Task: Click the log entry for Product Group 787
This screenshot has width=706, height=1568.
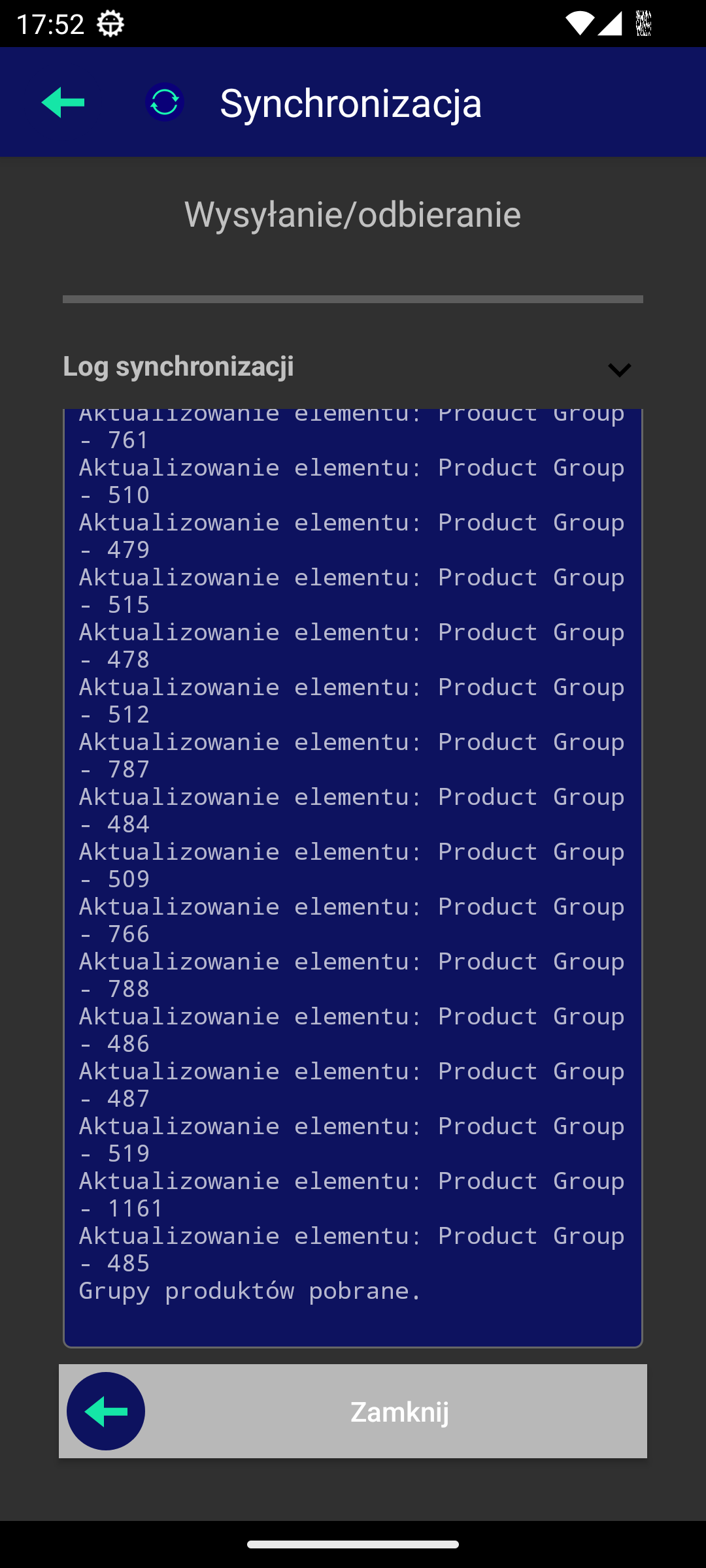Action: 352,755
